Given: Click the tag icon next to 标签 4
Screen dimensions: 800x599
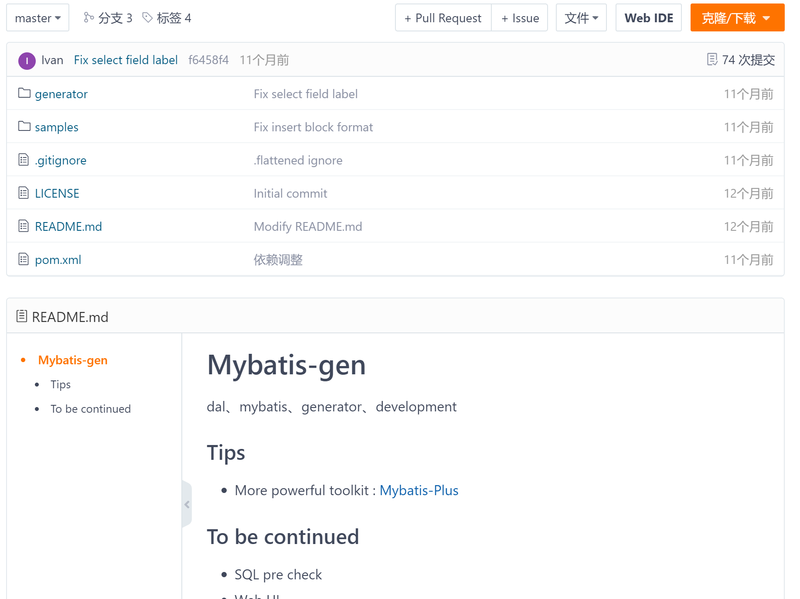Looking at the screenshot, I should point(147,18).
